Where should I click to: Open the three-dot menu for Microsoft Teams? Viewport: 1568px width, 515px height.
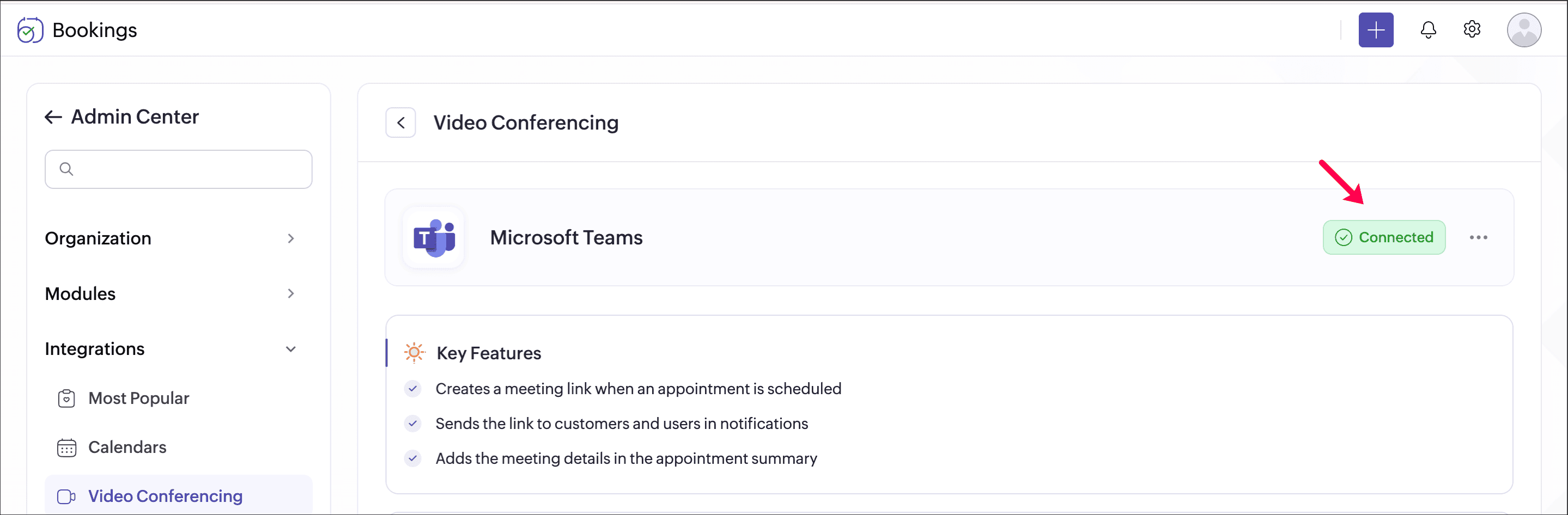pos(1478,238)
